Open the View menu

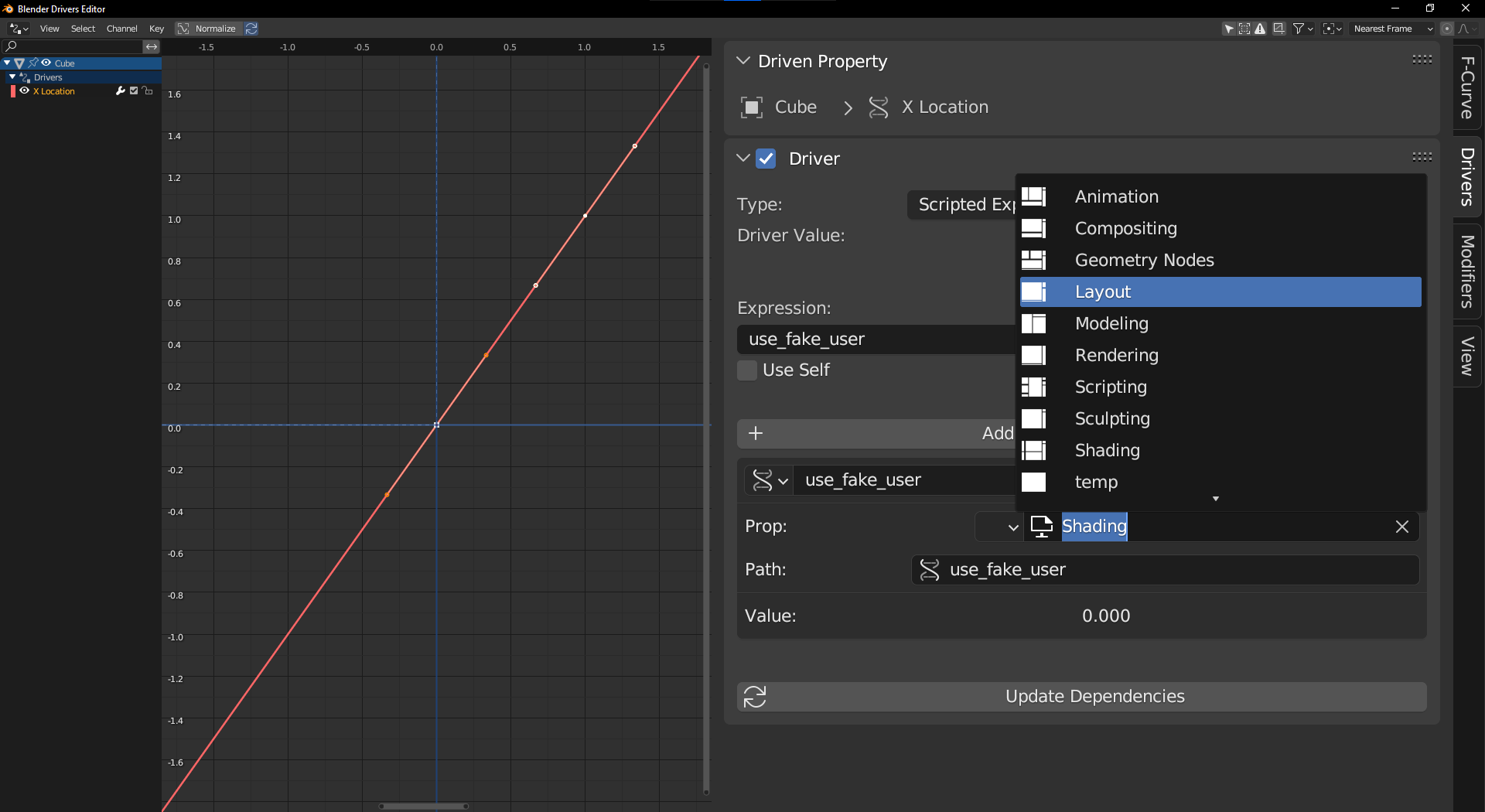49,29
